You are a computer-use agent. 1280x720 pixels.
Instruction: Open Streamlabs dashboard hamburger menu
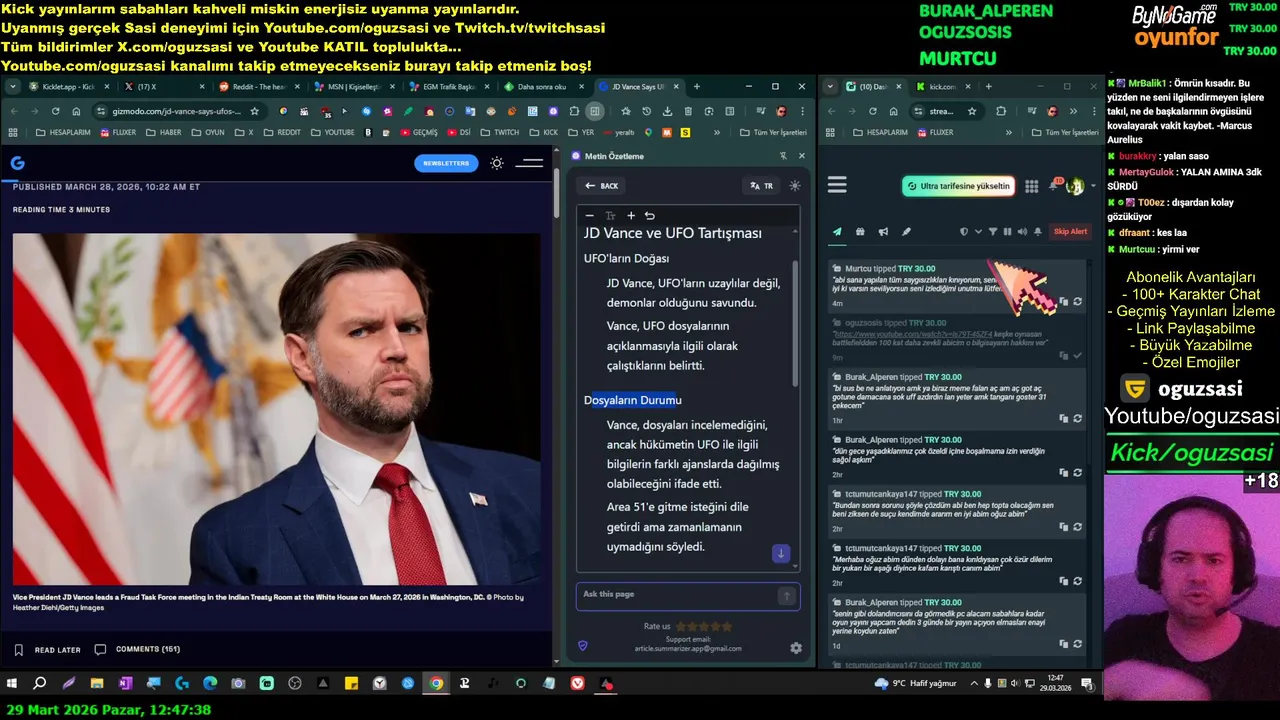point(837,185)
